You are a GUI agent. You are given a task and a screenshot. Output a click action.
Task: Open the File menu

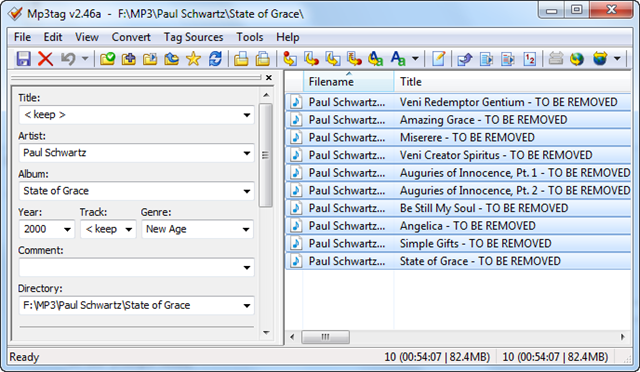22,37
